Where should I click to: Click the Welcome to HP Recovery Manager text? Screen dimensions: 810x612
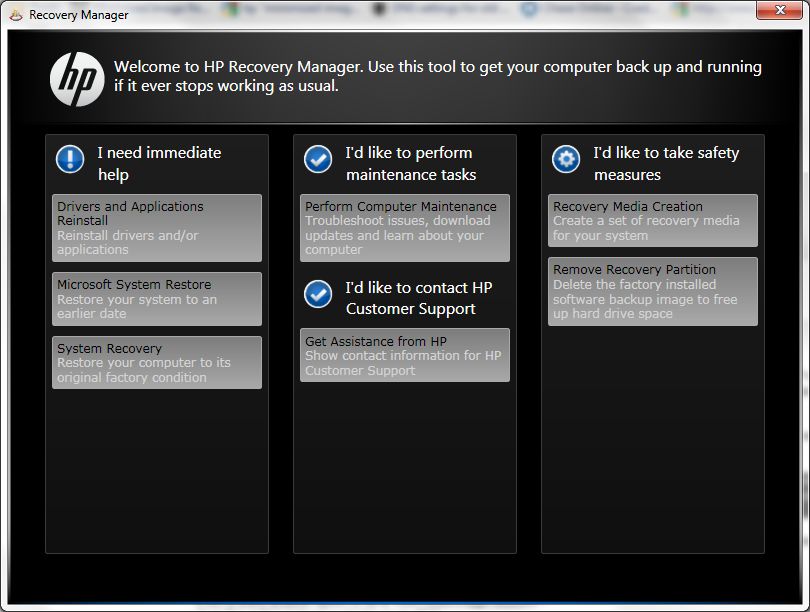click(x=438, y=76)
